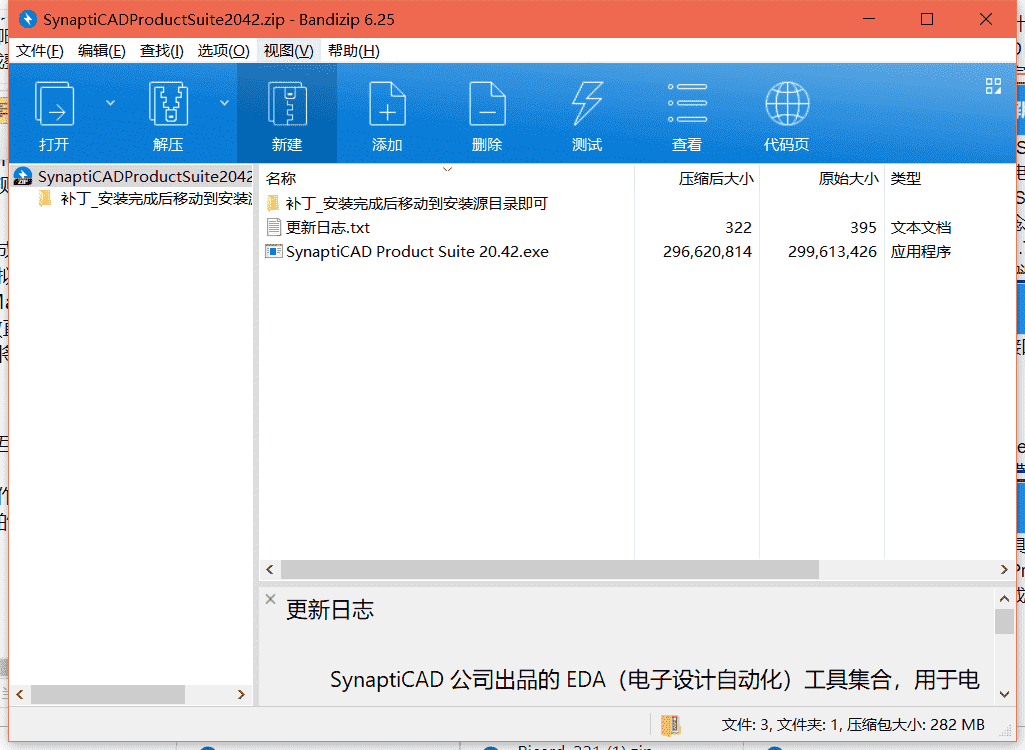Click the original size 299,613,426 cell
Screen dimensions: 1025x750
click(832, 252)
